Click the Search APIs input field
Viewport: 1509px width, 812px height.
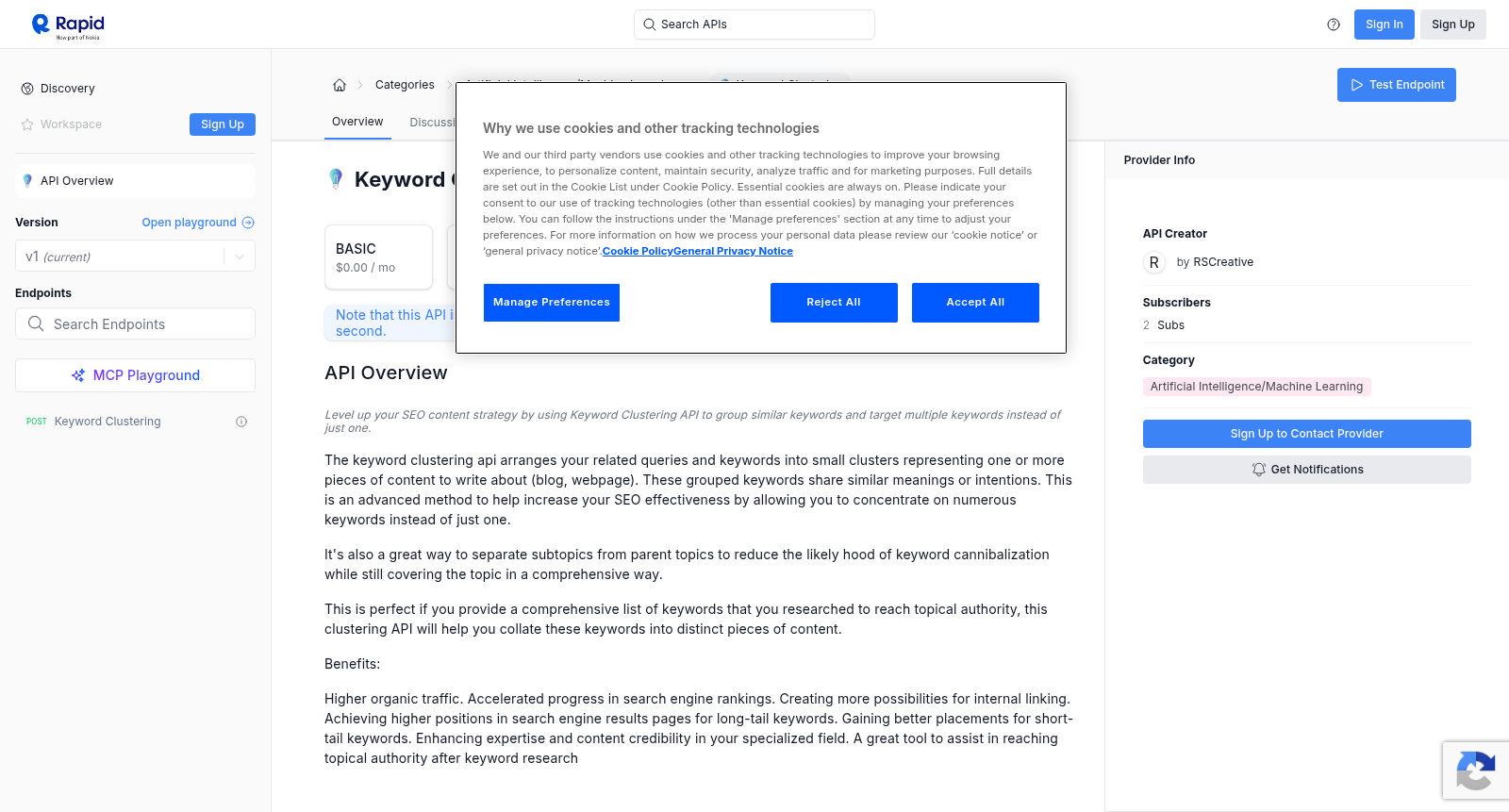coord(754,25)
